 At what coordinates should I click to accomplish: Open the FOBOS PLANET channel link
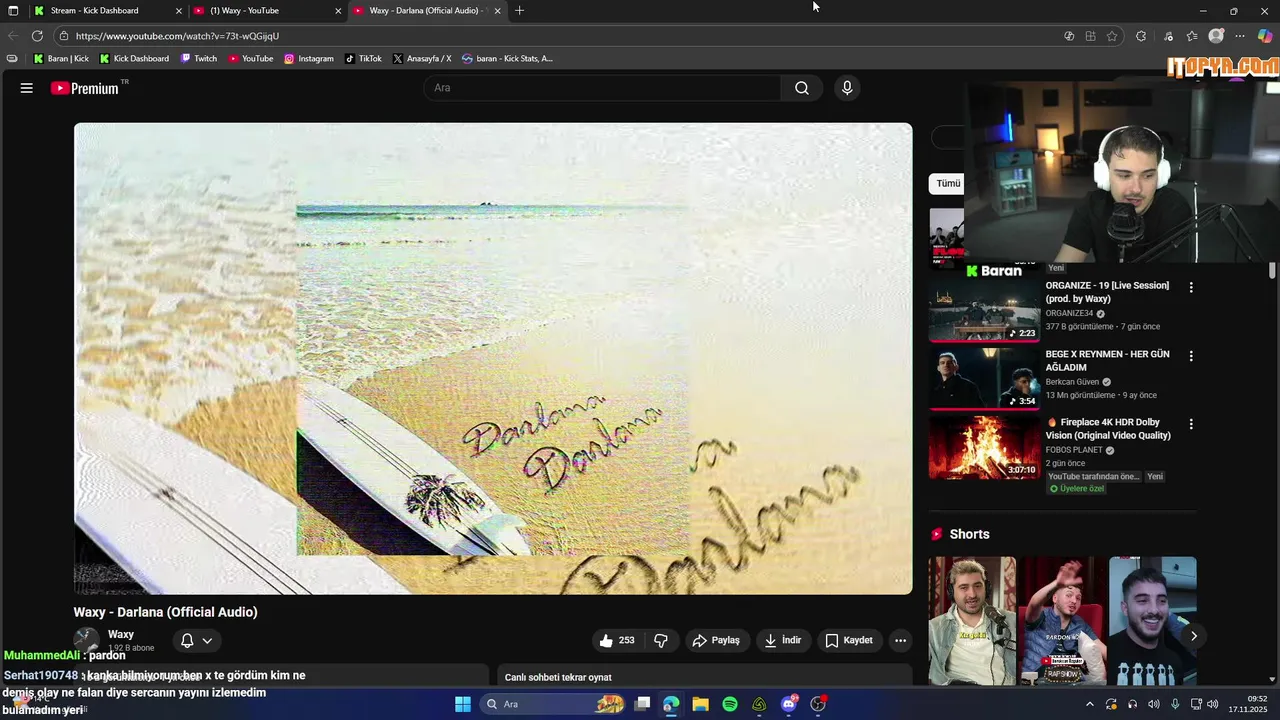pyautogui.click(x=1073, y=450)
